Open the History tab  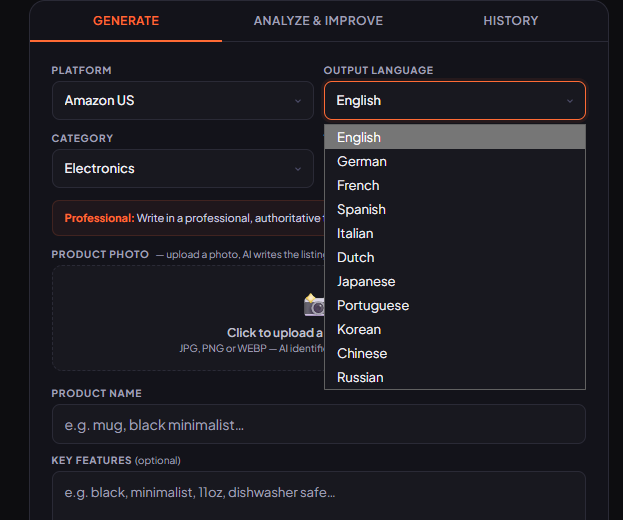pyautogui.click(x=510, y=21)
